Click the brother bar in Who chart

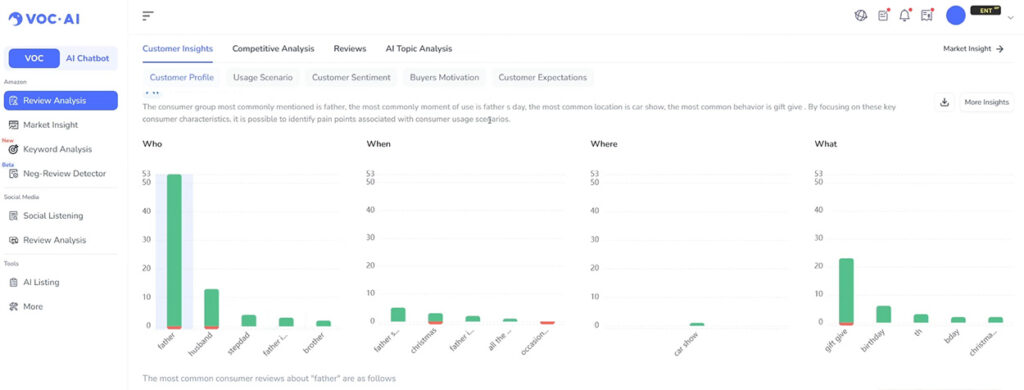tap(324, 324)
